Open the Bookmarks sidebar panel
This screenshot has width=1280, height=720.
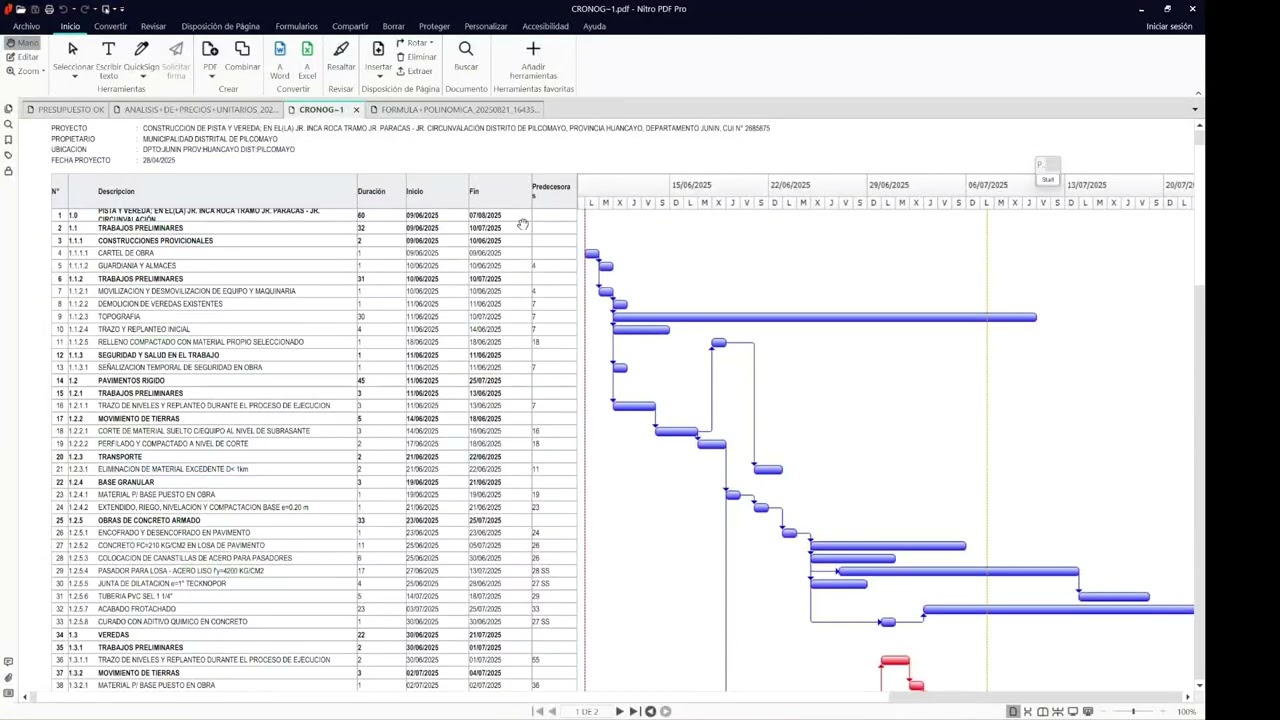coord(8,140)
